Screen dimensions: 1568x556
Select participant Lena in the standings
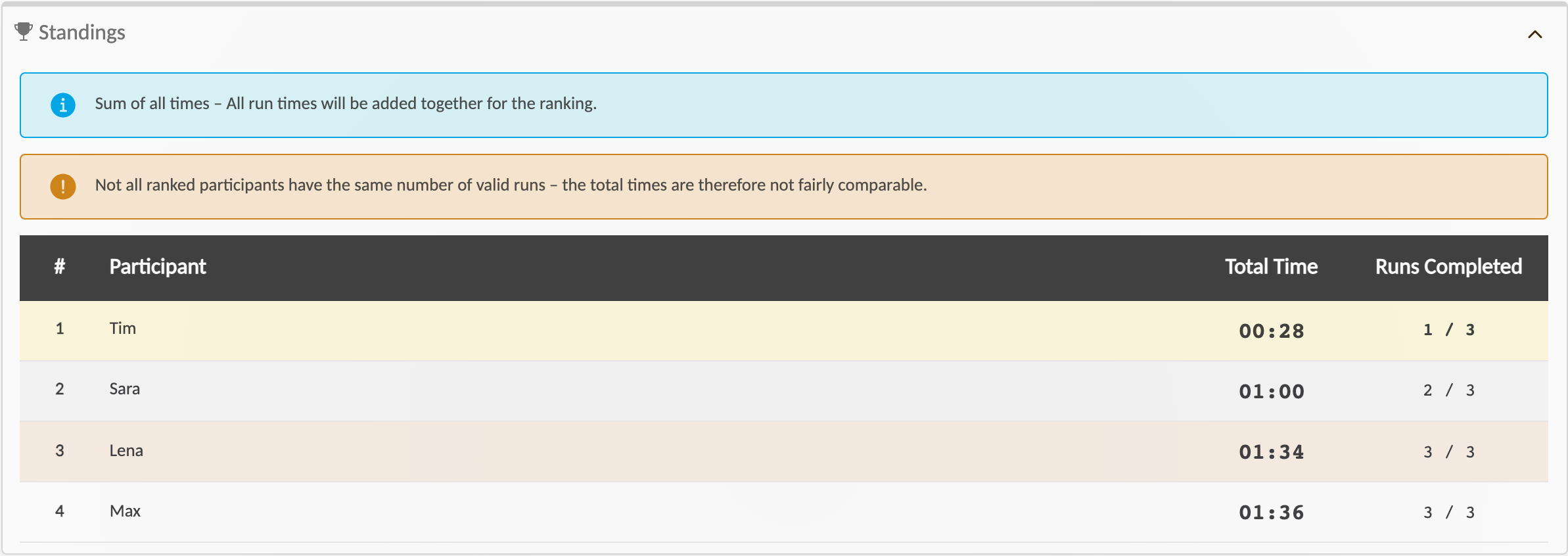tap(126, 450)
